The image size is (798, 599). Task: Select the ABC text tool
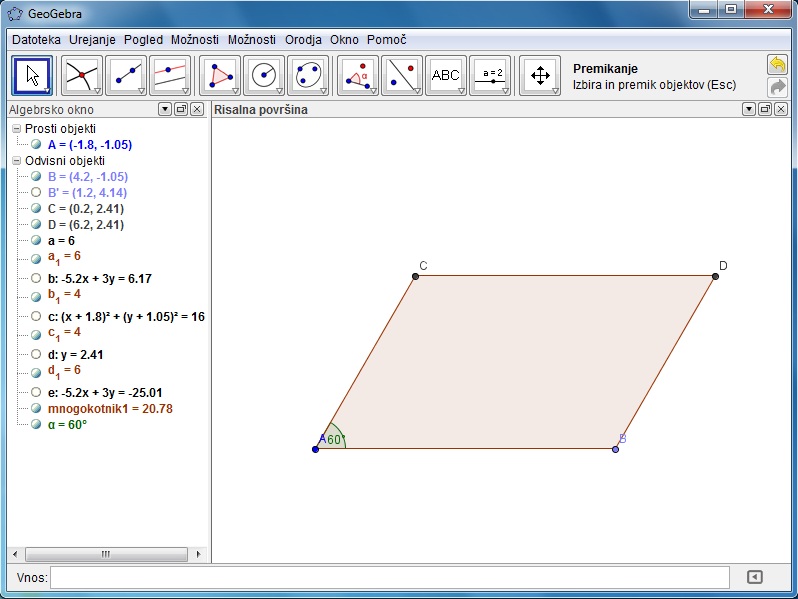pos(446,75)
